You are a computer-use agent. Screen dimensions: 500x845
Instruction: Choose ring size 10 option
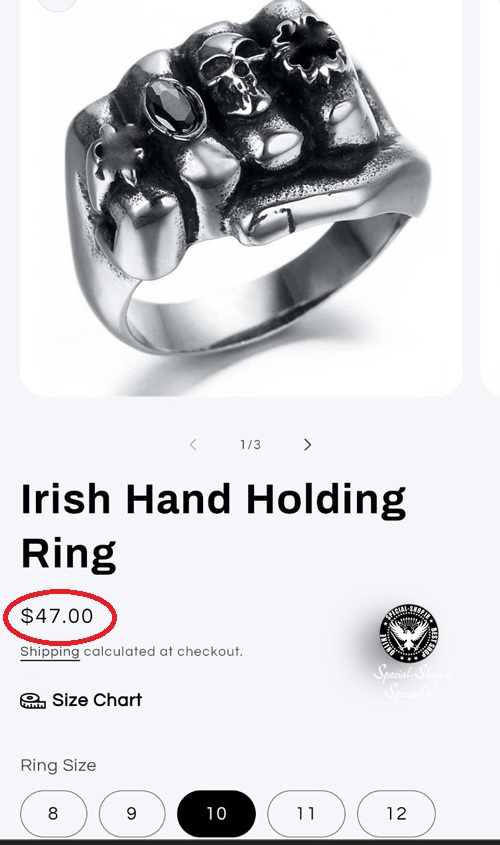click(x=216, y=813)
